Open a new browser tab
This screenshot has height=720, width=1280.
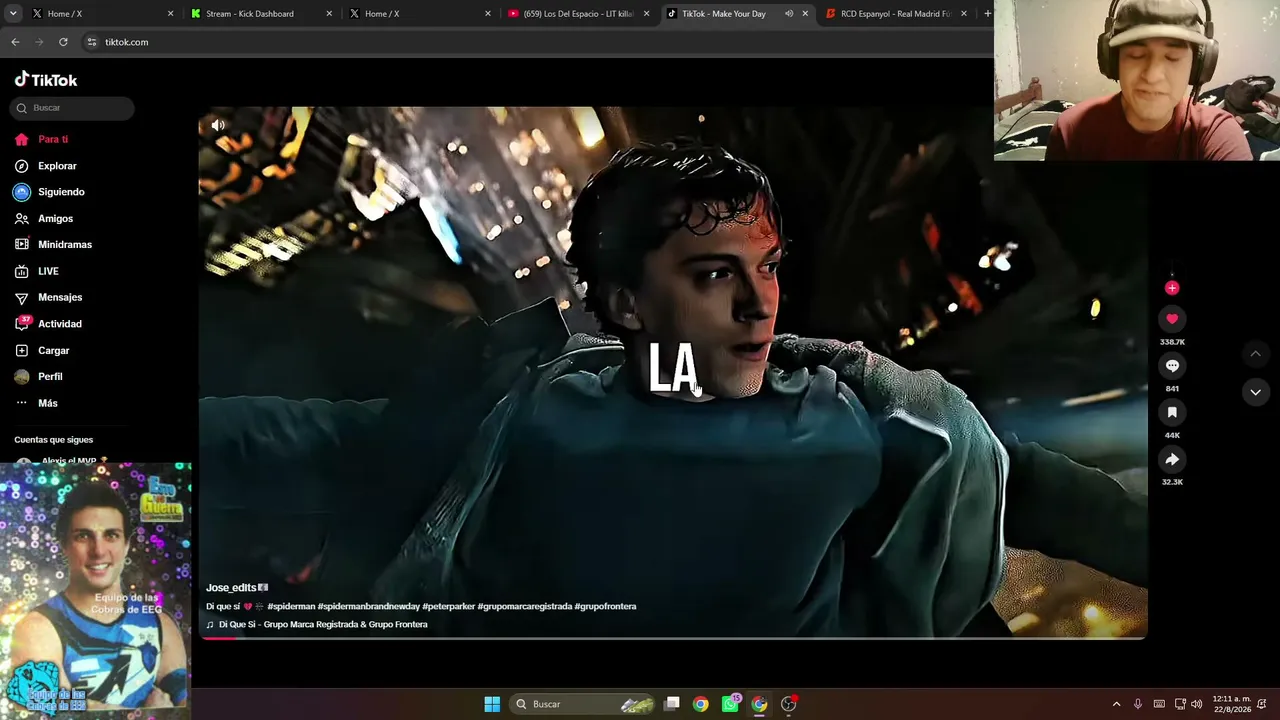coord(987,14)
